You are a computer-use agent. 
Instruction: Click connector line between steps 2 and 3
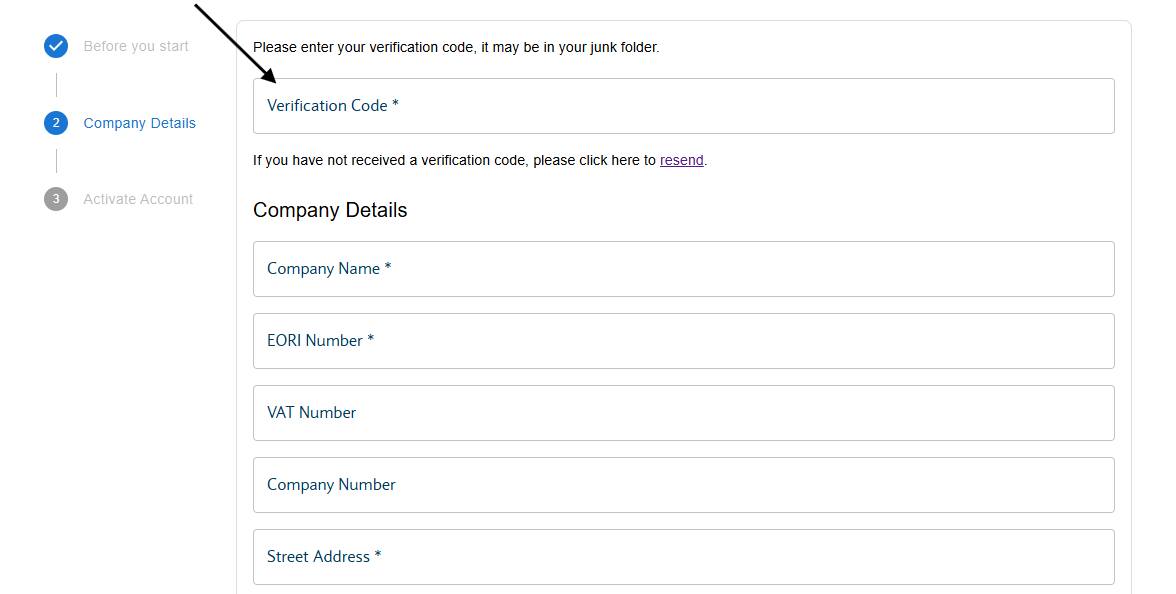coord(56,160)
